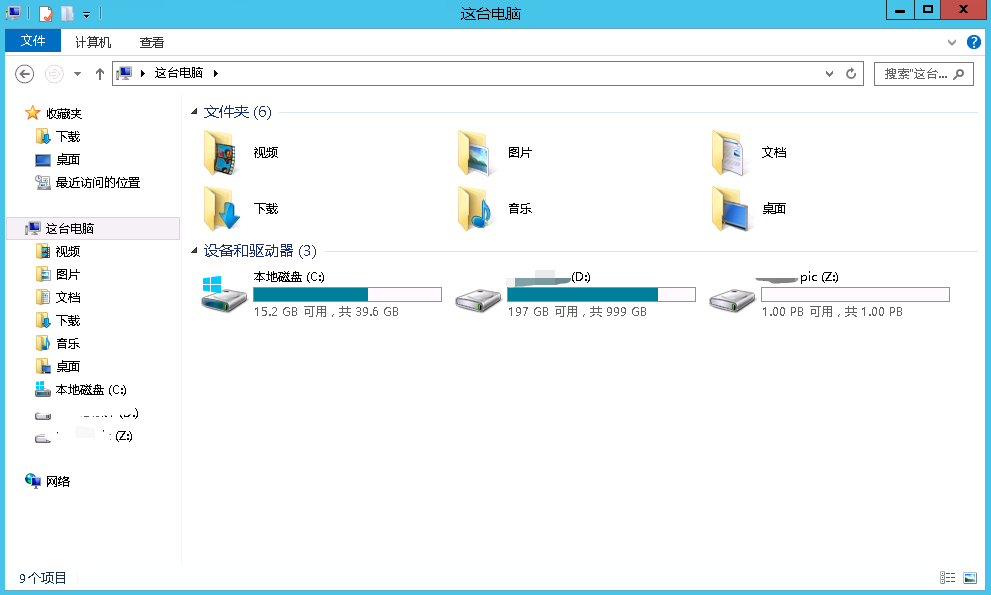The width and height of the screenshot is (991, 595).
Task: Select 这台电脑 in navigation pane
Action: coord(93,228)
